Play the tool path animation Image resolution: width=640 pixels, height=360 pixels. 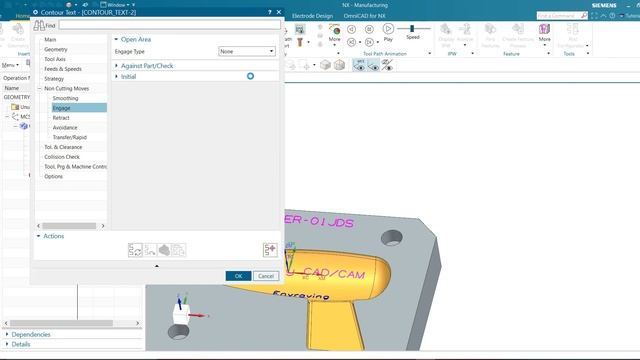point(388,29)
